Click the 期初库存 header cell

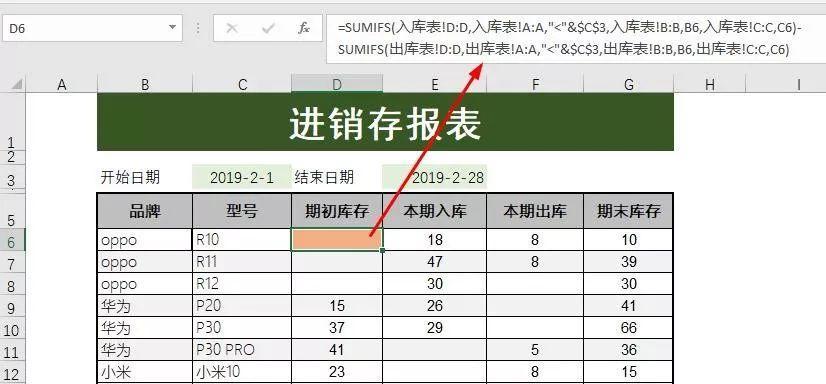(x=337, y=211)
